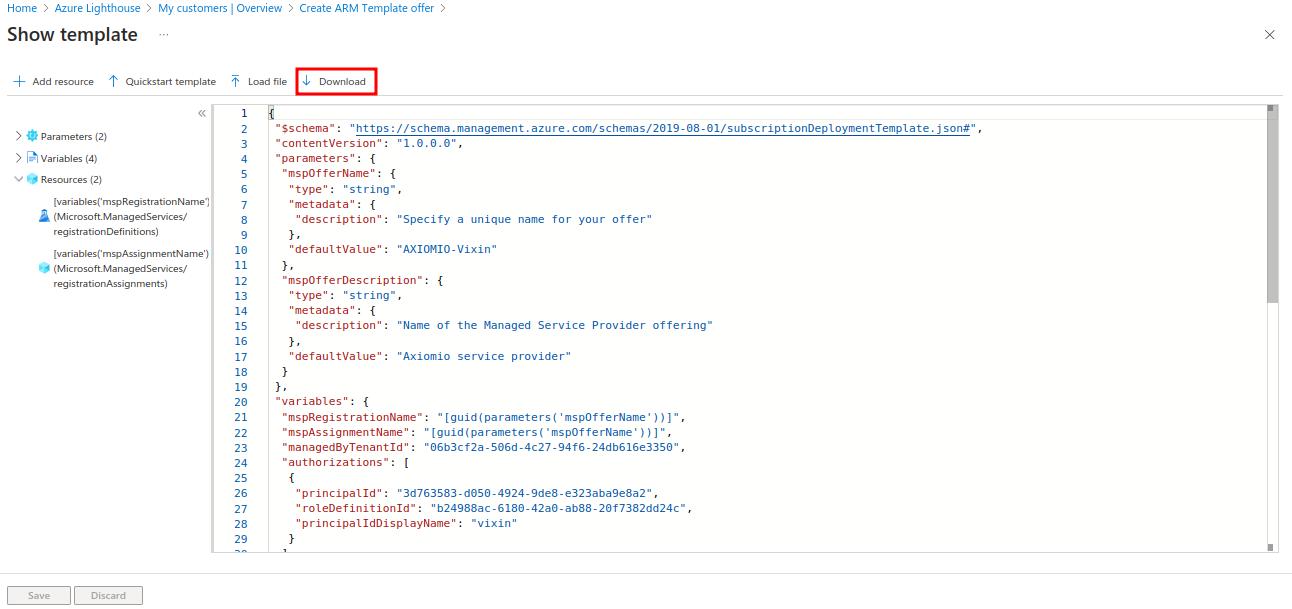Click the Load file upload icon
1292x609 pixels.
[x=235, y=82]
